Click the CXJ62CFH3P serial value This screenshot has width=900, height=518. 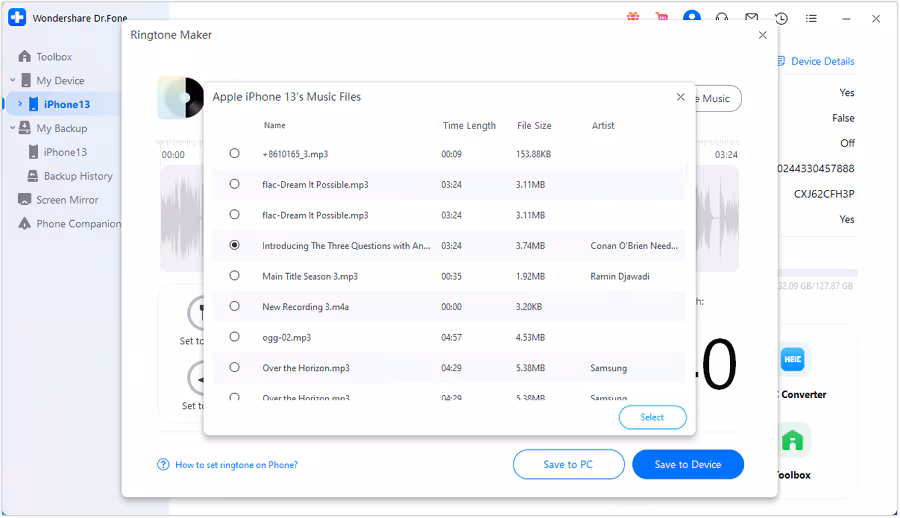tap(824, 194)
